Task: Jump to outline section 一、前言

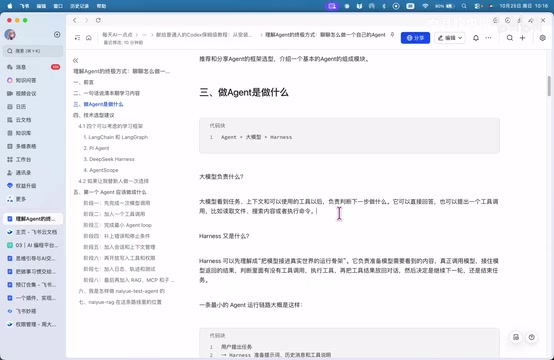Action: (83, 82)
